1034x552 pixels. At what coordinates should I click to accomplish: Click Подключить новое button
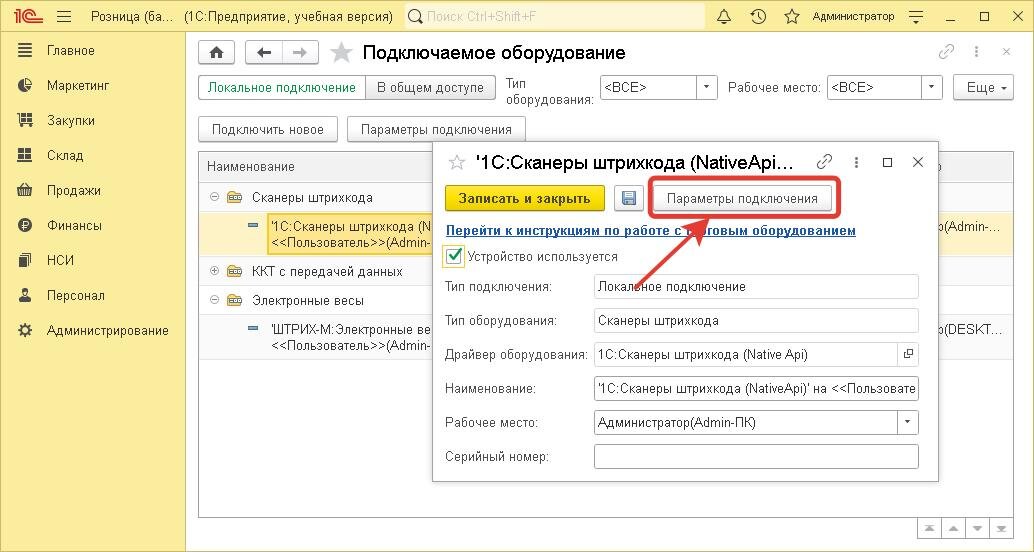pyautogui.click(x=268, y=129)
